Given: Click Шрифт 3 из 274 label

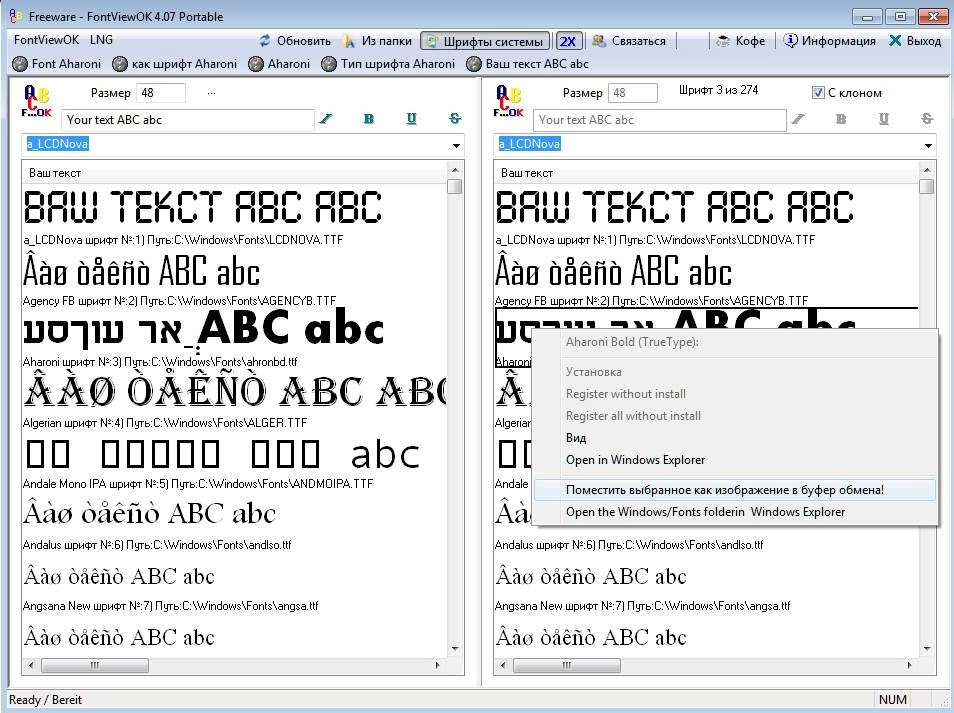Looking at the screenshot, I should [x=719, y=90].
